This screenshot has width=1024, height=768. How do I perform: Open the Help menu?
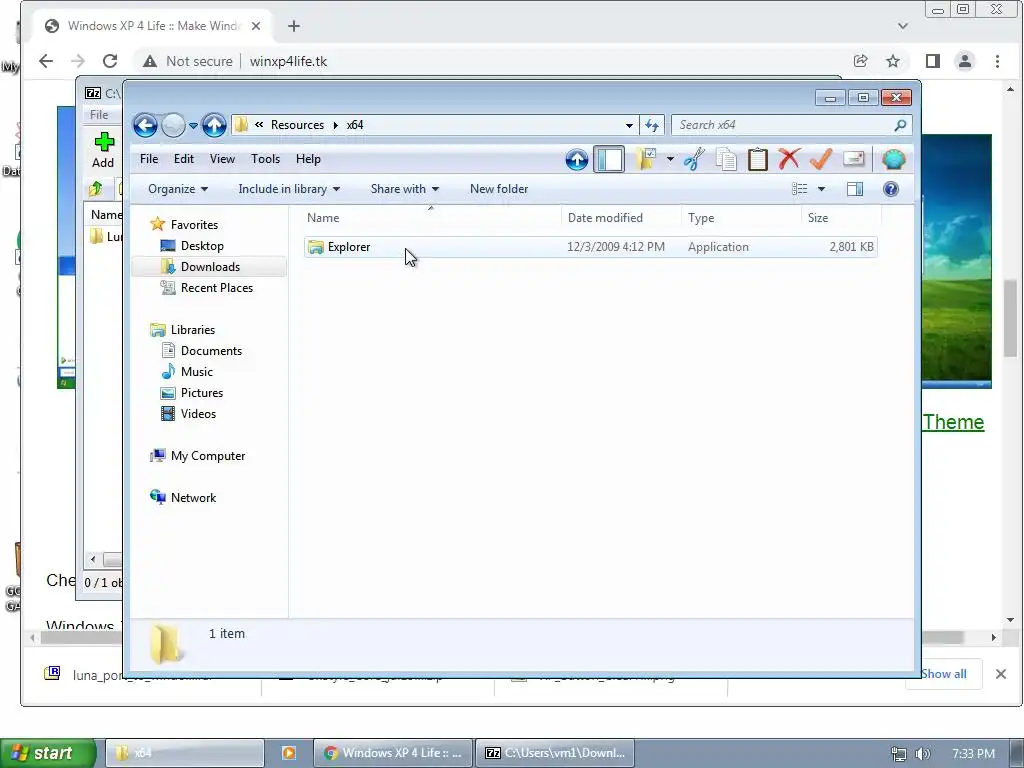pyautogui.click(x=308, y=159)
